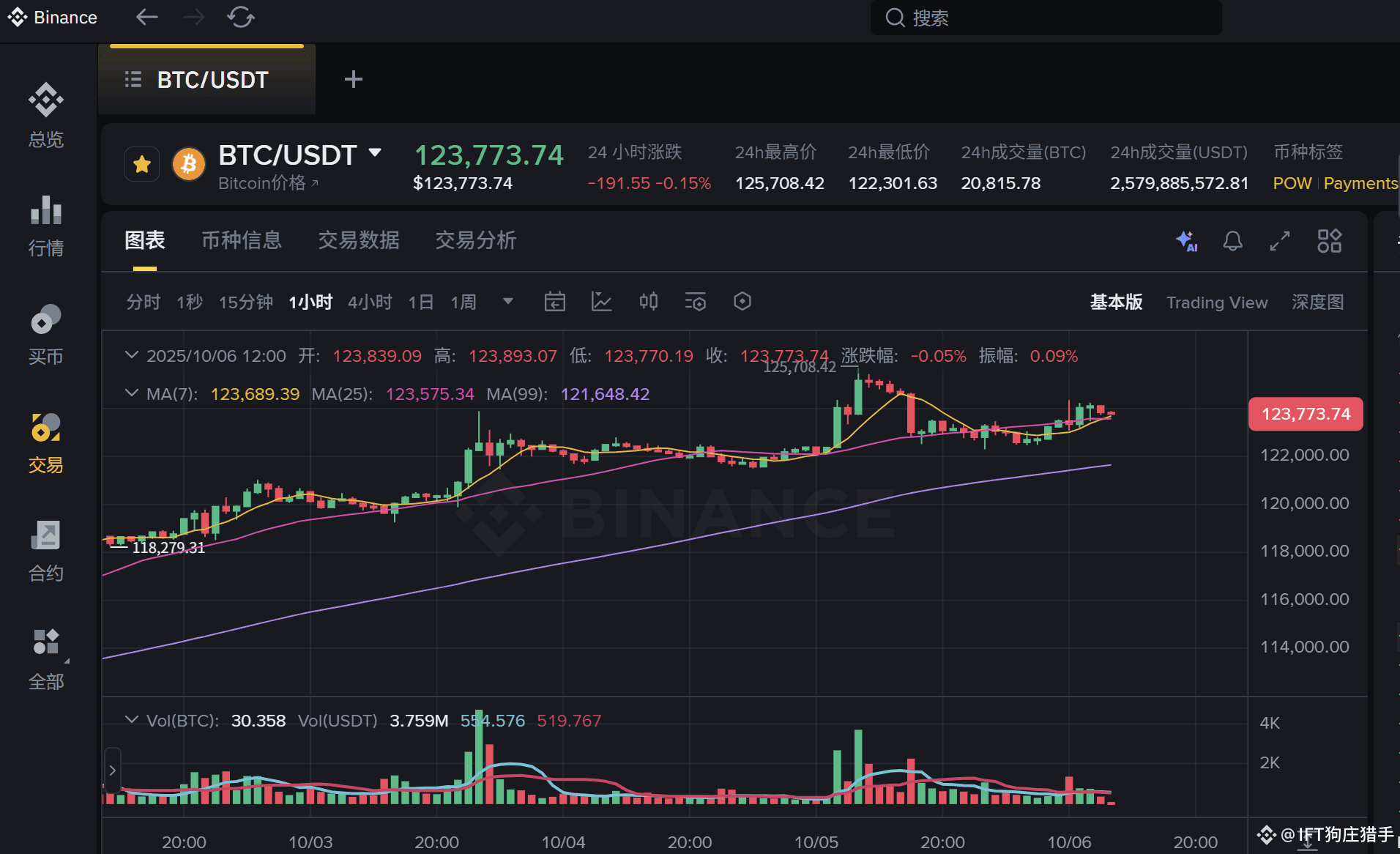Open the 交易 trade sidebar item
Viewport: 1400px width, 854px height.
(46, 442)
